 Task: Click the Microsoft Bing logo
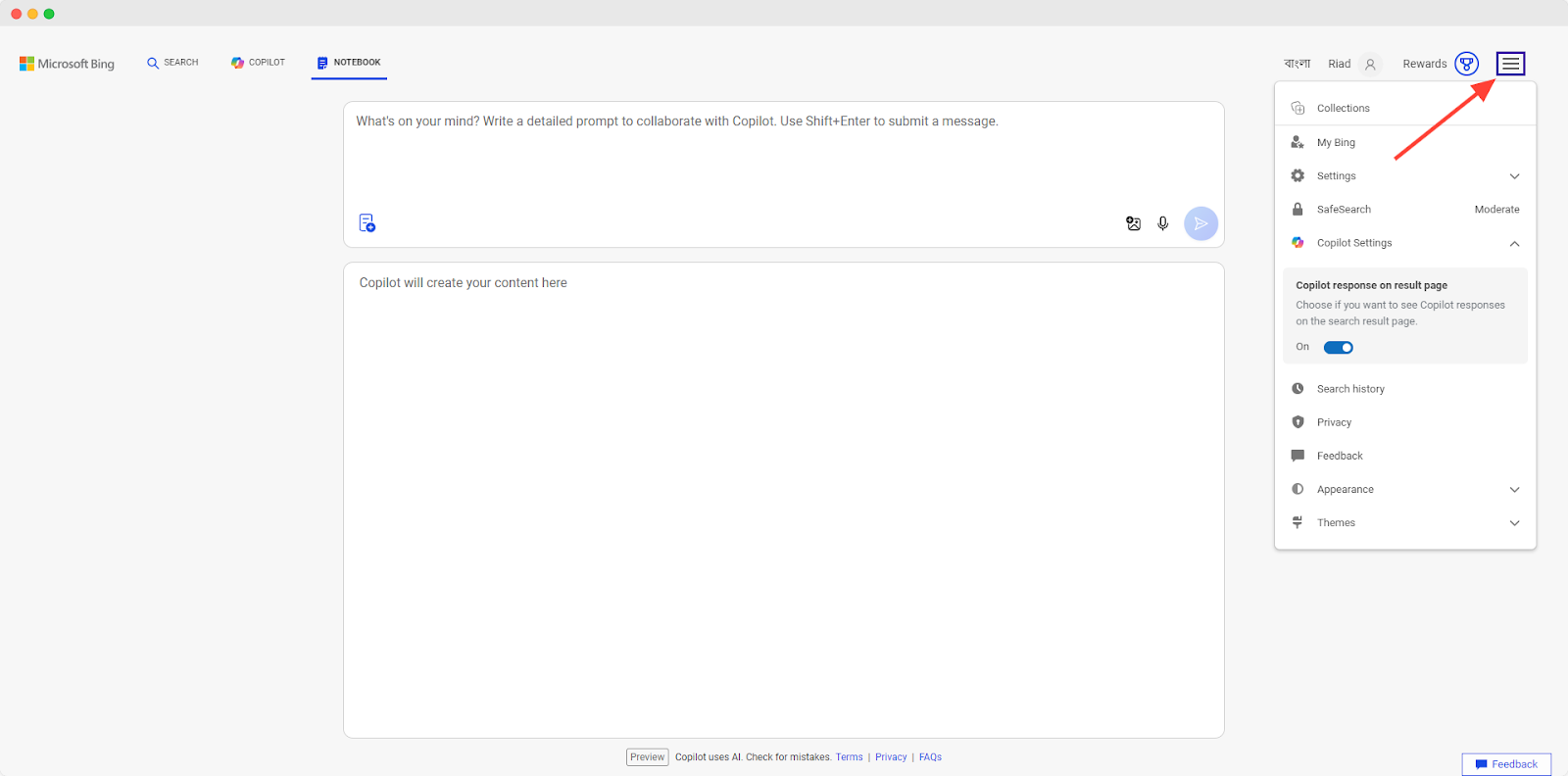tap(67, 64)
